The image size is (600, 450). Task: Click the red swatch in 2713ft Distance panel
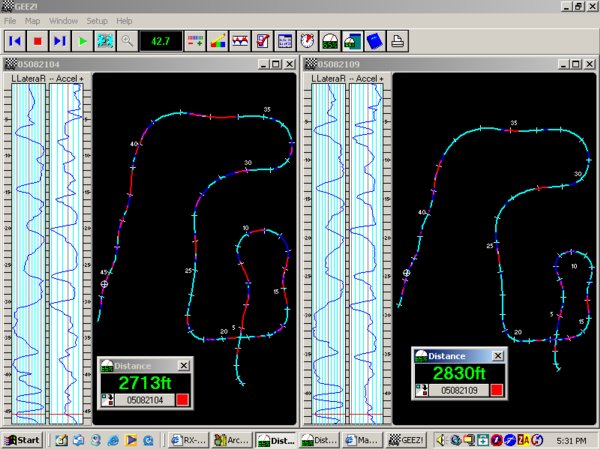183,400
